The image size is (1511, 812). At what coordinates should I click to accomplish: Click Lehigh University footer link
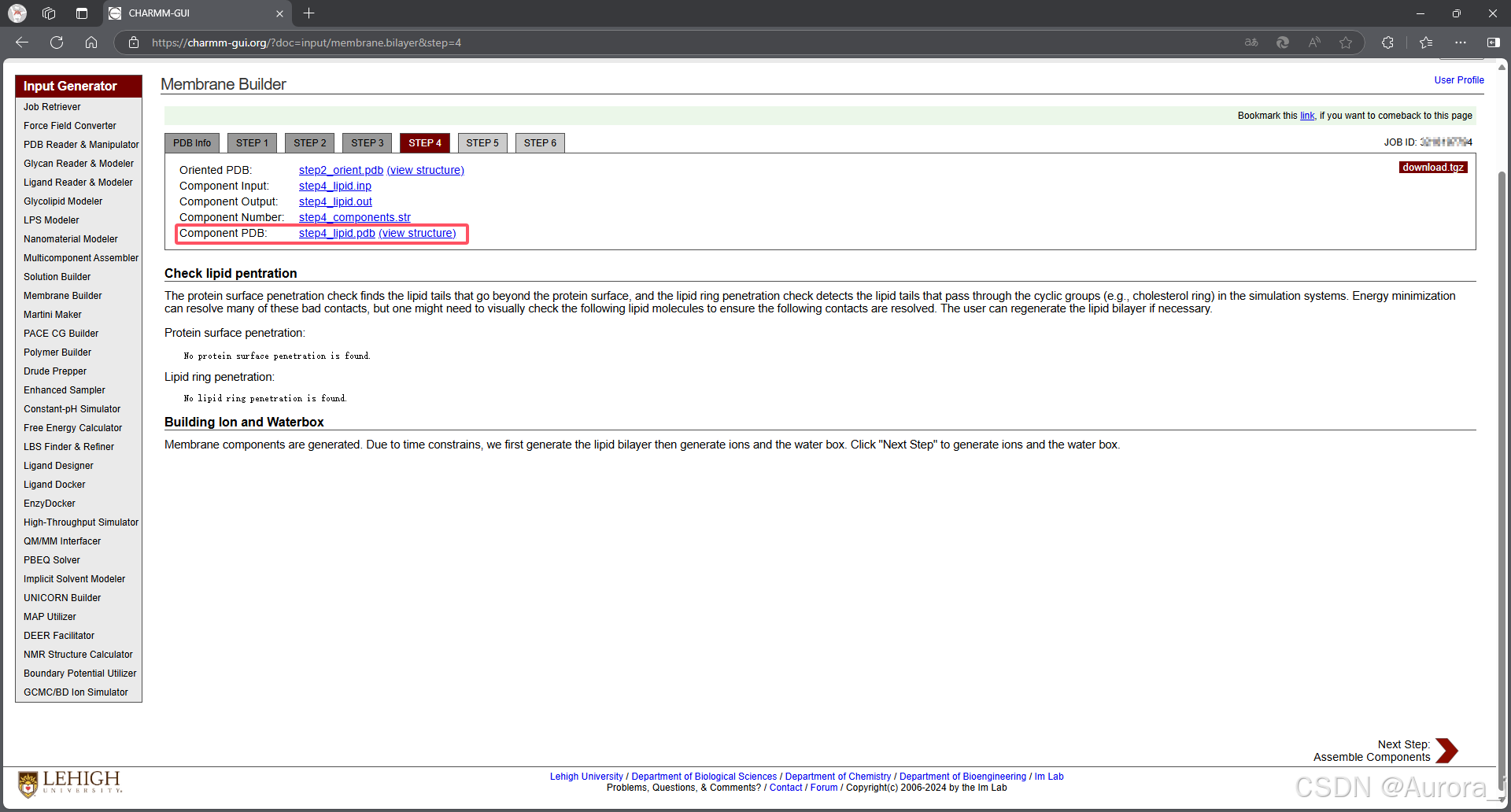point(586,777)
